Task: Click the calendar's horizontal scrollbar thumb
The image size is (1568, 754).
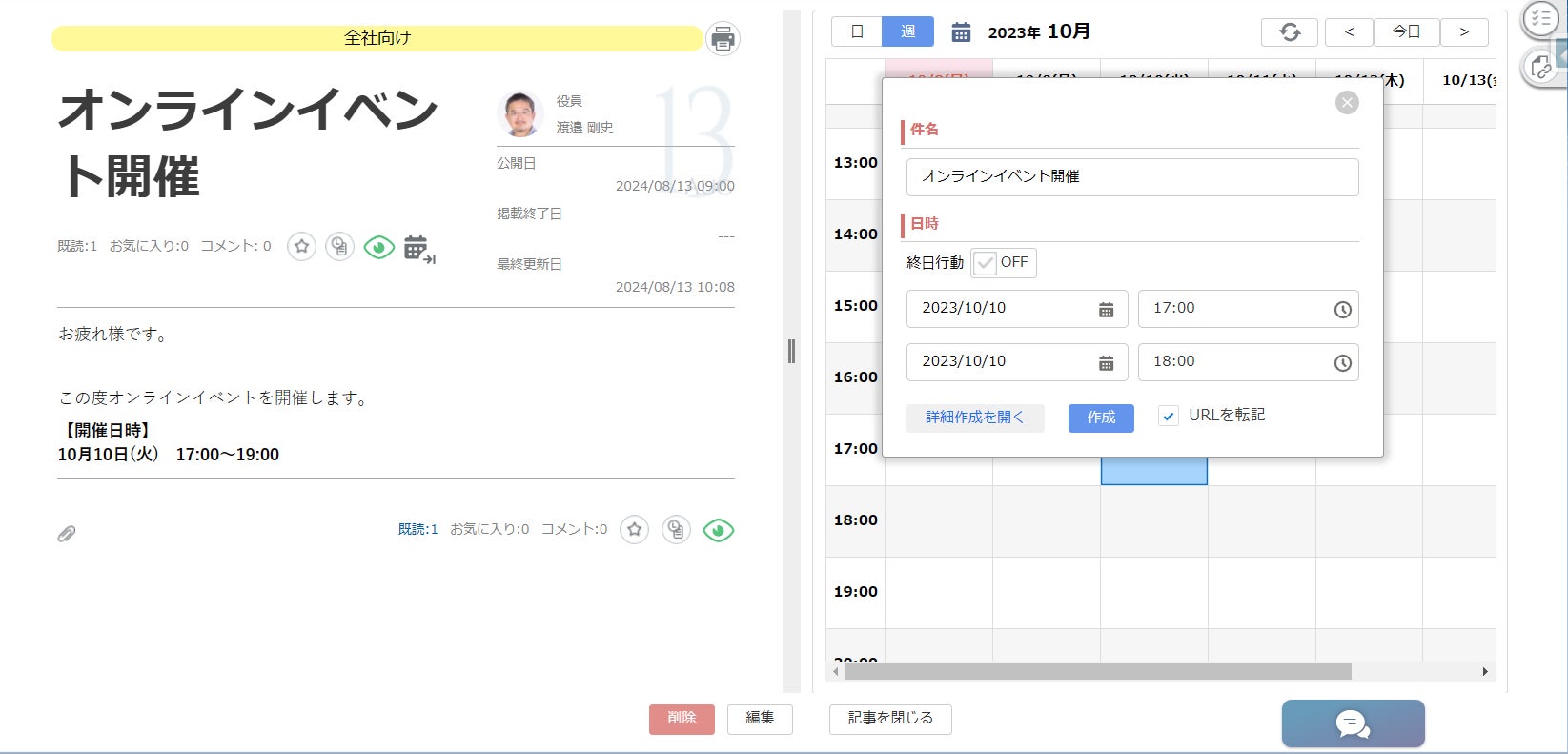Action: point(1098,671)
